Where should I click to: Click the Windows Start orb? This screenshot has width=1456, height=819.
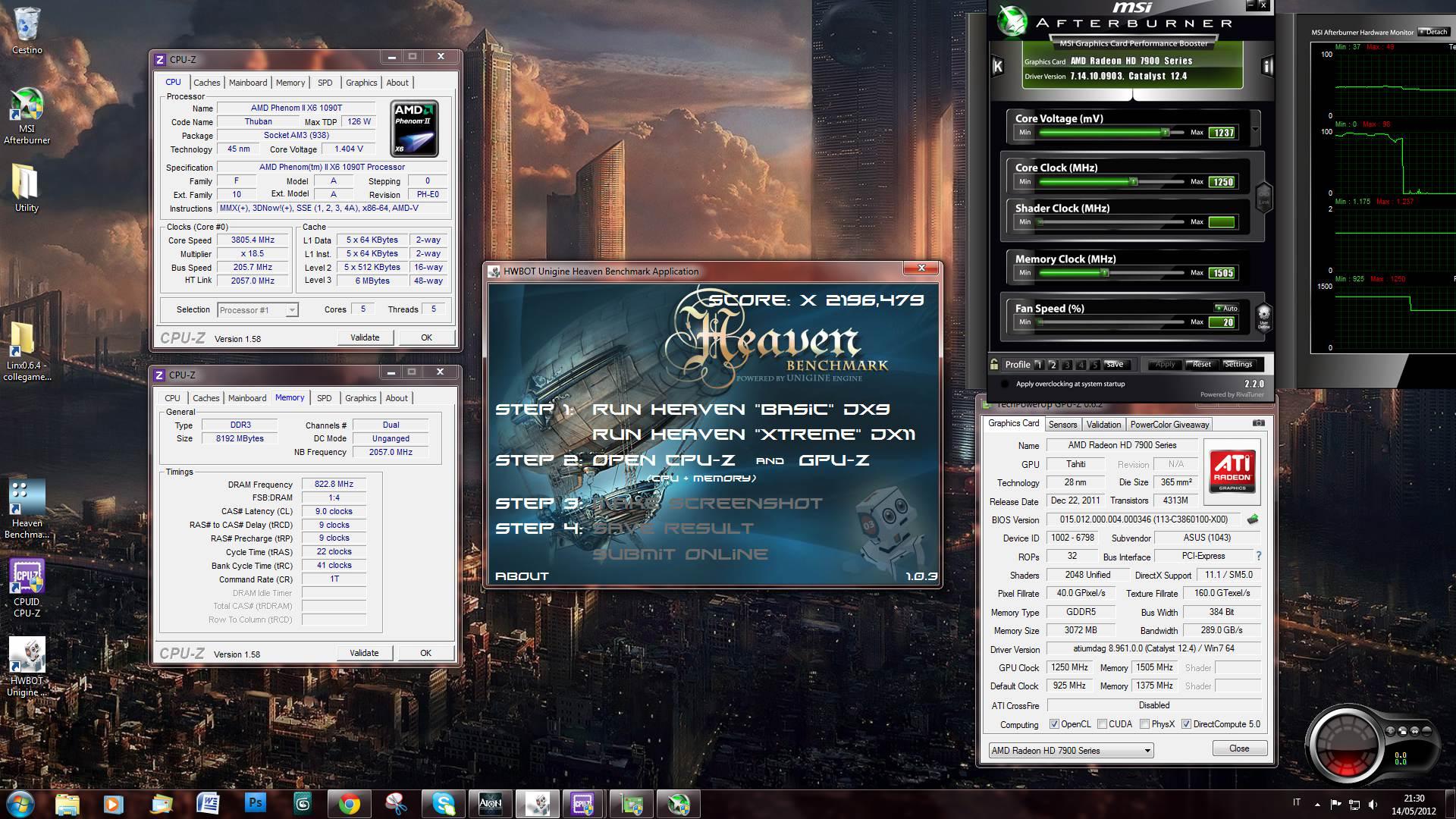point(19,803)
